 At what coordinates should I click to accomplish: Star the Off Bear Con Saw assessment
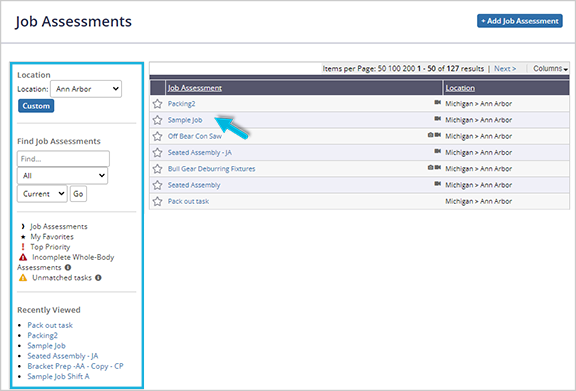[157, 136]
